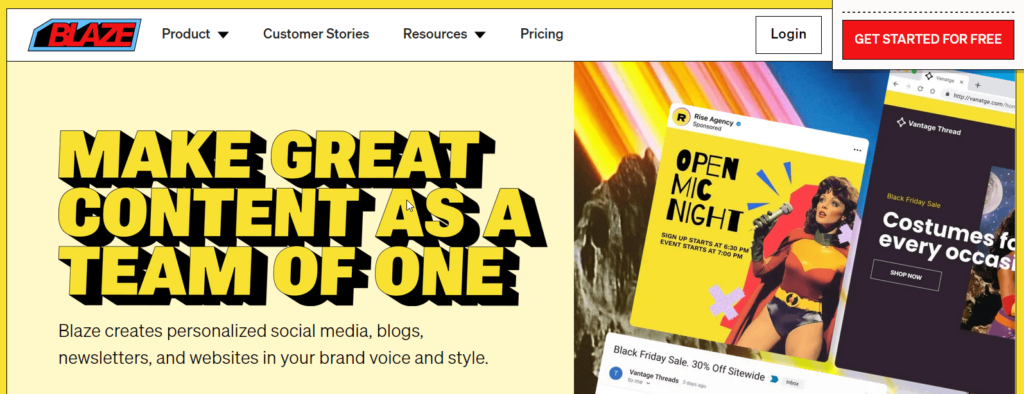
Task: Click the Shop Now button in Vantage Thread mockup
Action: (906, 276)
